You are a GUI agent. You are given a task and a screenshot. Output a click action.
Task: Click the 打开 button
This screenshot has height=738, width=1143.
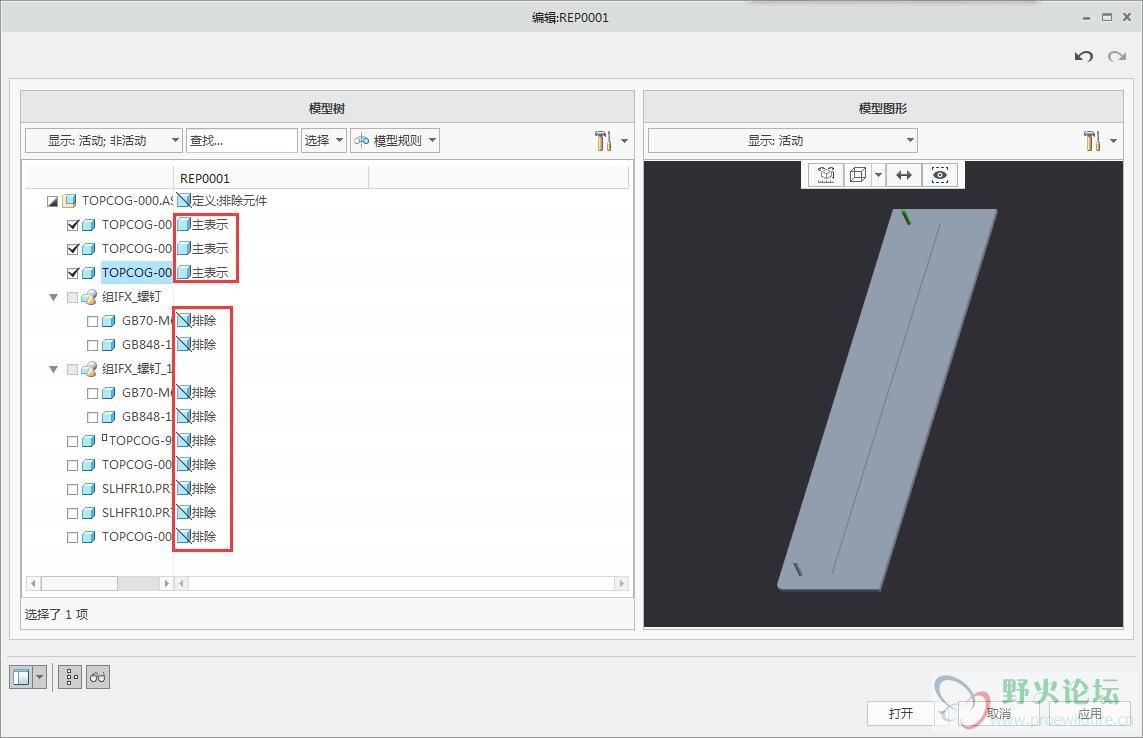coord(901,713)
